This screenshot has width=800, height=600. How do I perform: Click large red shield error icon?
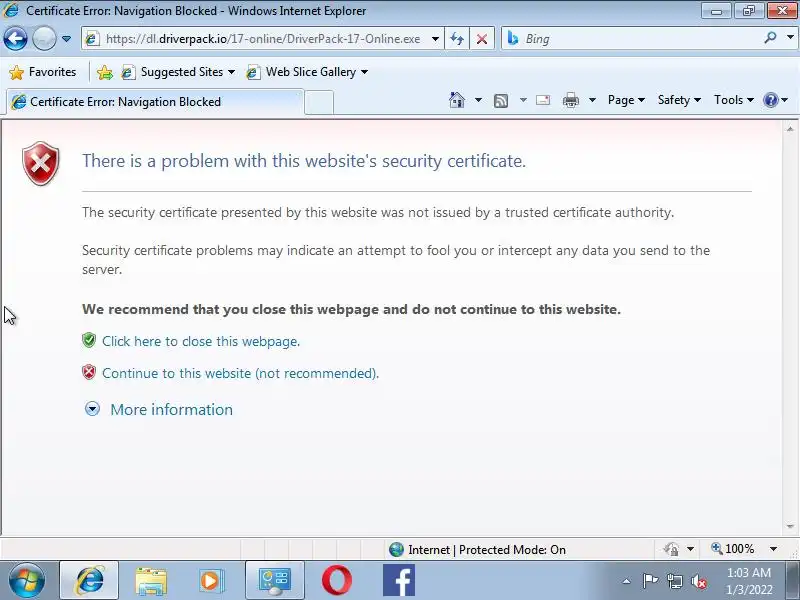41,163
